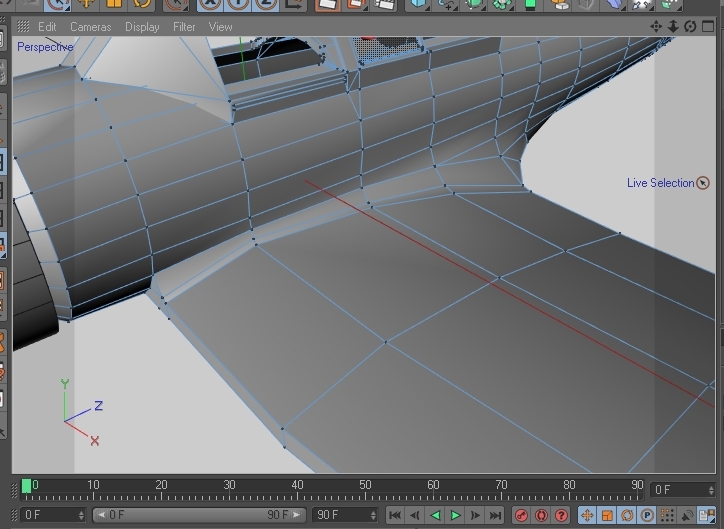Viewport: 724px width, 529px height.
Task: Toggle the Position keyframe channel
Action: (587, 515)
